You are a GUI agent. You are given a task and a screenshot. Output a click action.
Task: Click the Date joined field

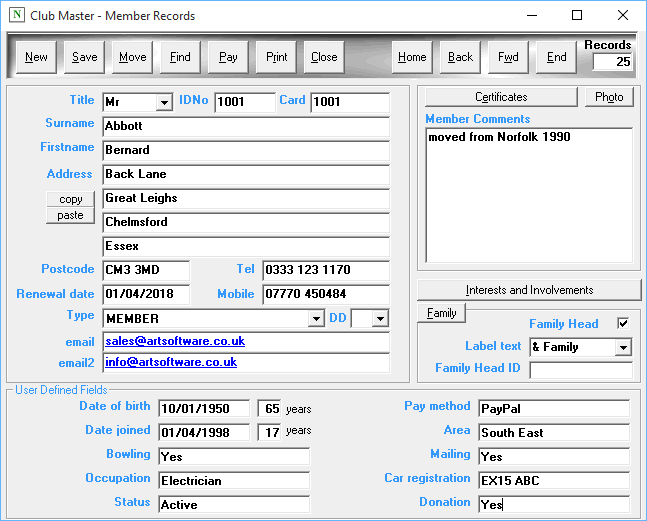(x=204, y=432)
